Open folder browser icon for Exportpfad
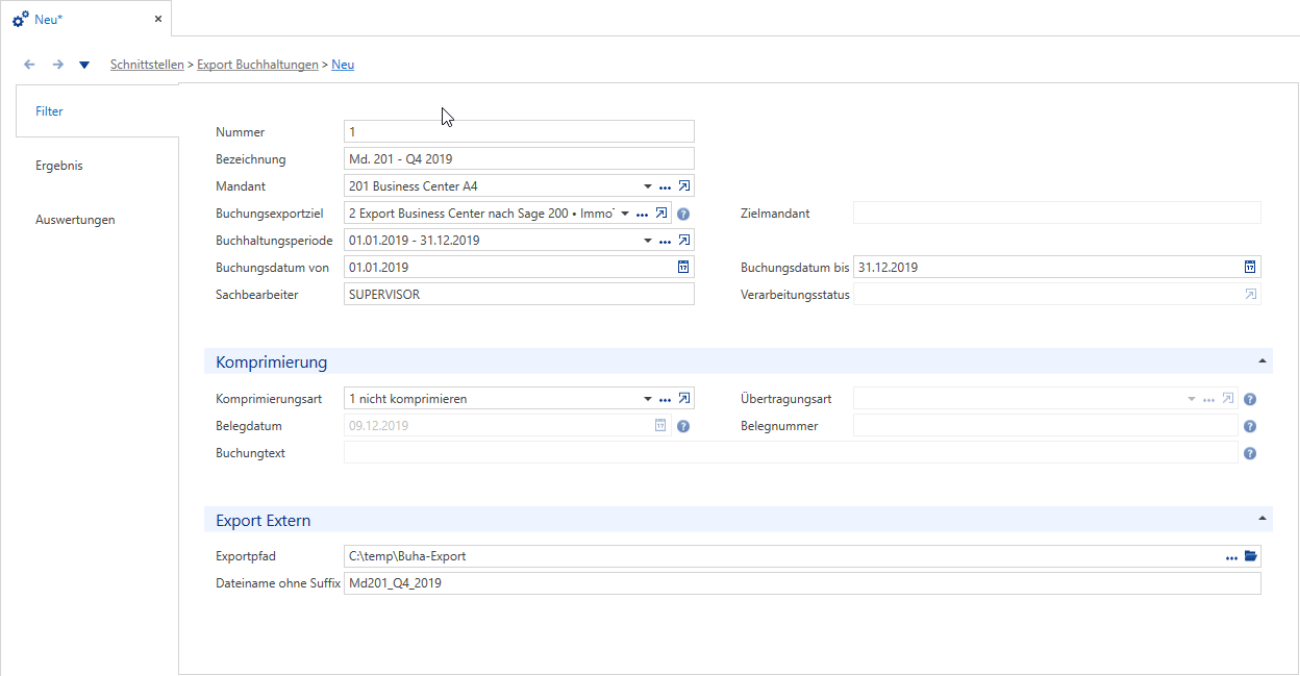This screenshot has width=1300, height=676. coord(1250,556)
